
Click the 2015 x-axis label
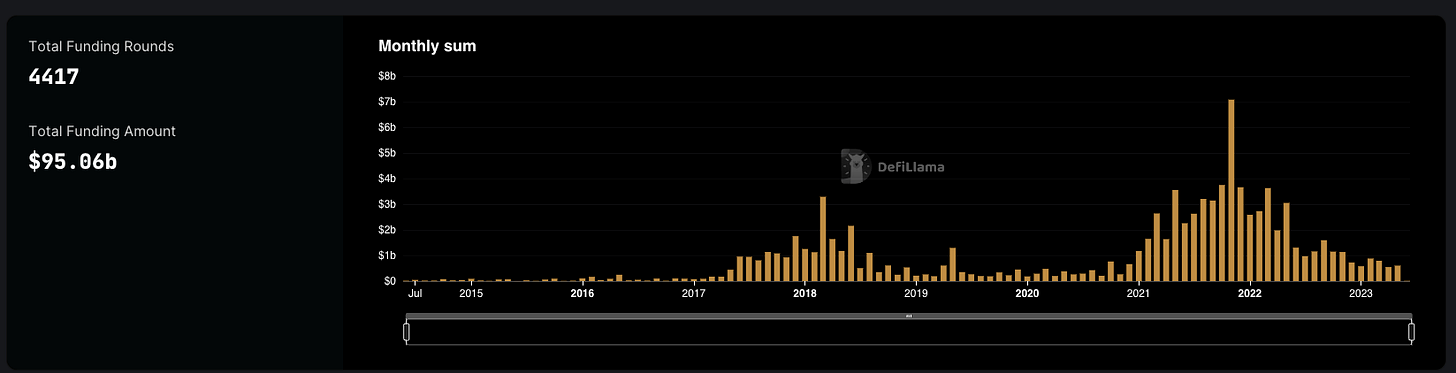[471, 294]
